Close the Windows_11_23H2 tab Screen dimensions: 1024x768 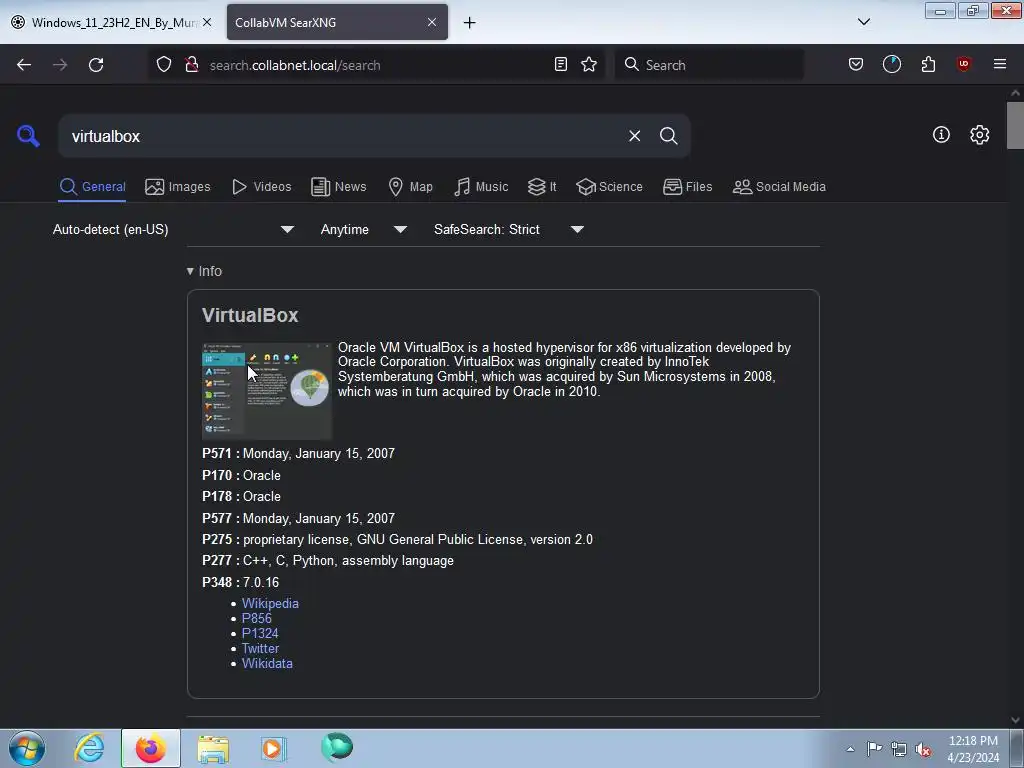tap(207, 22)
